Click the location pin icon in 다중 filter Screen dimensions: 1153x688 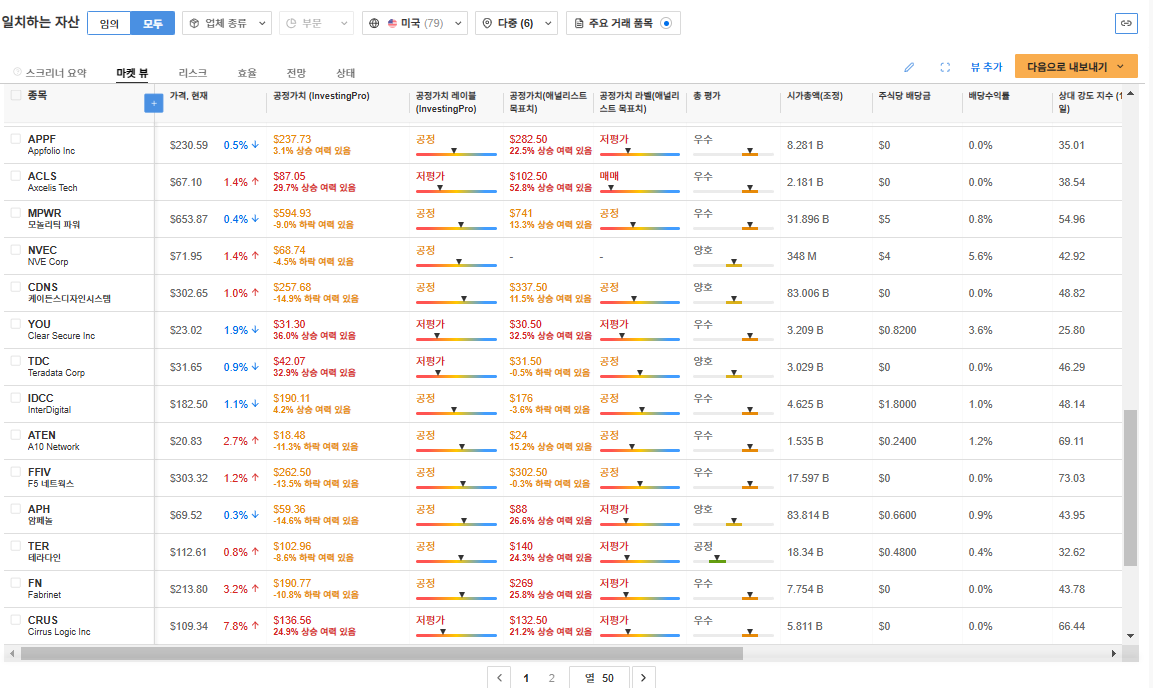pos(487,24)
